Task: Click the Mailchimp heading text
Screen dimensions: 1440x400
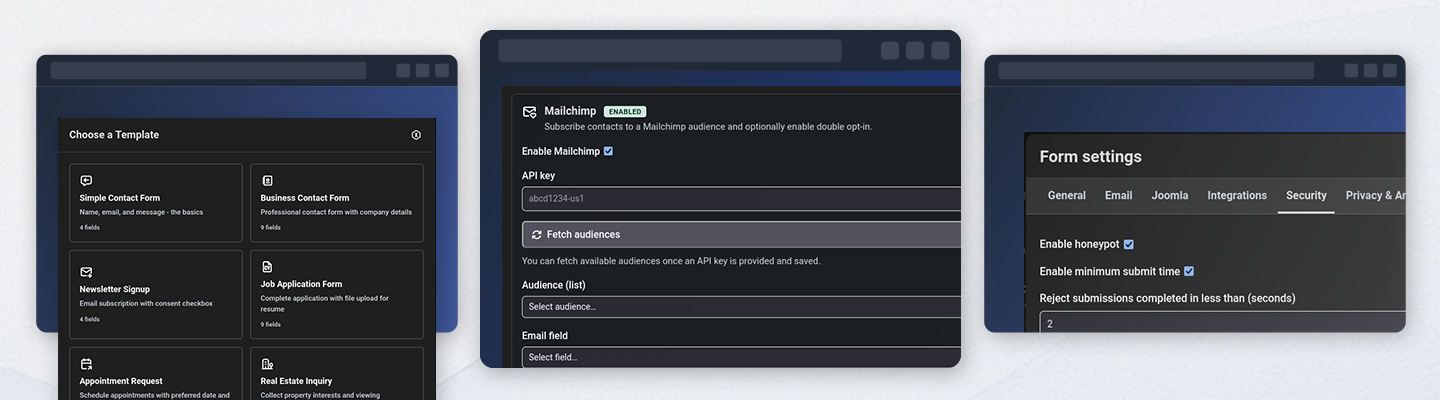Action: pyautogui.click(x=570, y=111)
